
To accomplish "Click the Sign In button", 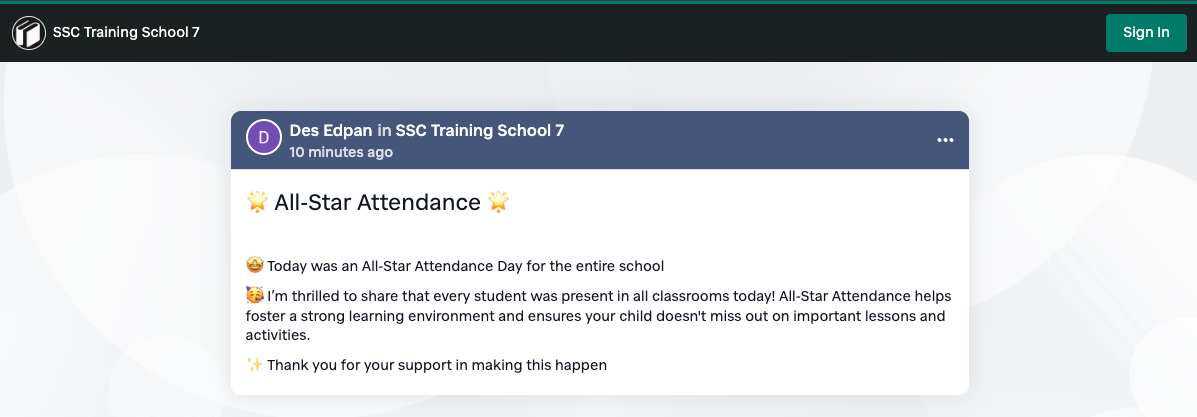I will (1146, 32).
